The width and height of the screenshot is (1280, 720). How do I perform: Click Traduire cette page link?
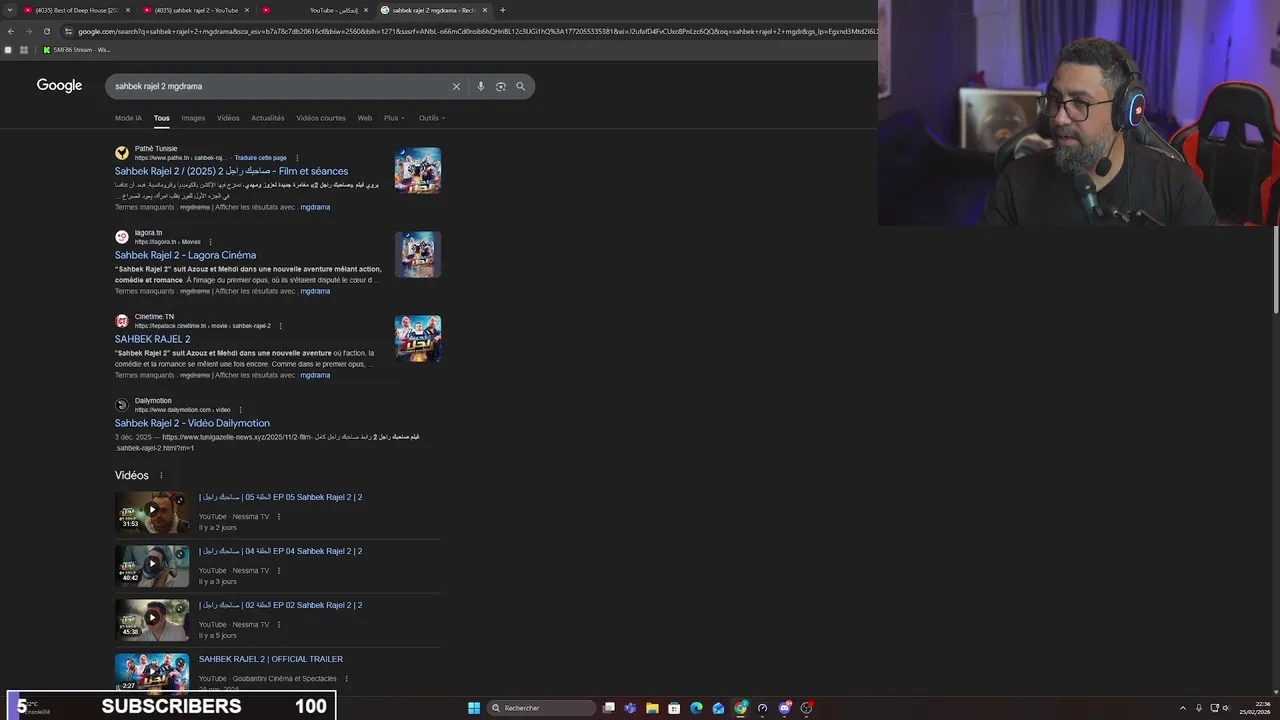pyautogui.click(x=260, y=158)
